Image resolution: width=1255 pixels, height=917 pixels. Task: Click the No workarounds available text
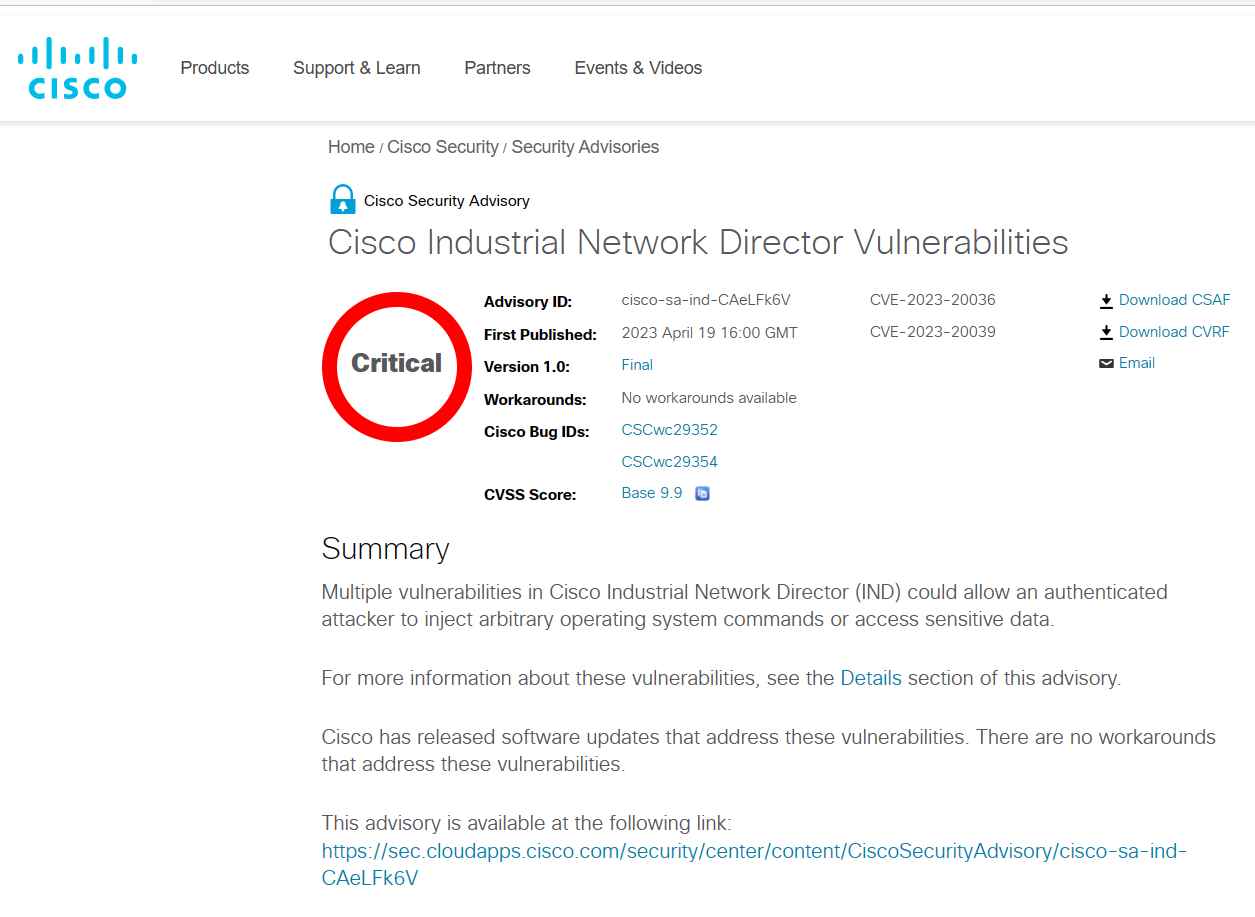[709, 398]
